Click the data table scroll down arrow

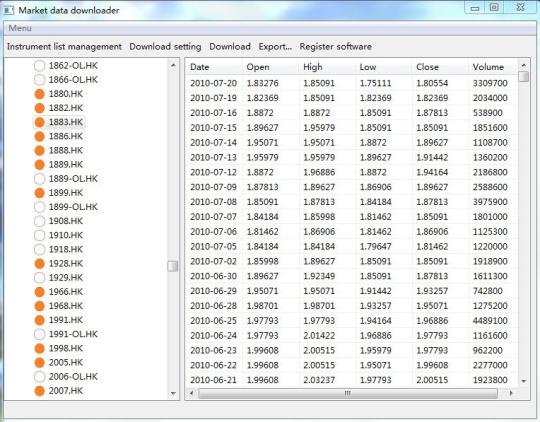tap(524, 381)
